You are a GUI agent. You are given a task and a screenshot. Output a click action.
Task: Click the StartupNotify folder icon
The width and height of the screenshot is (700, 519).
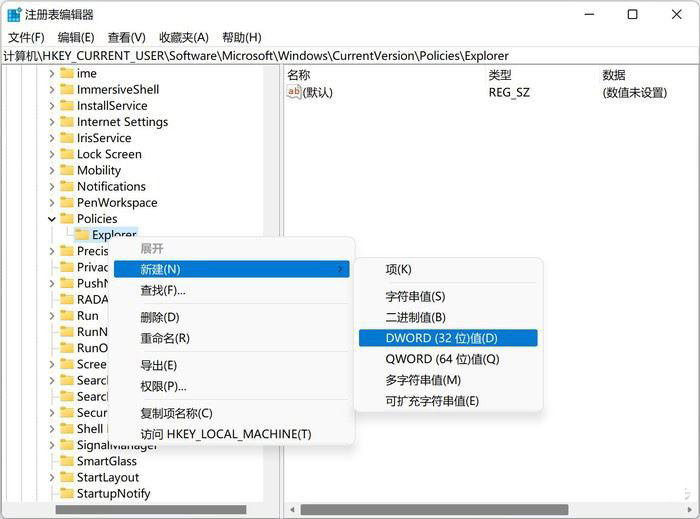tap(67, 493)
